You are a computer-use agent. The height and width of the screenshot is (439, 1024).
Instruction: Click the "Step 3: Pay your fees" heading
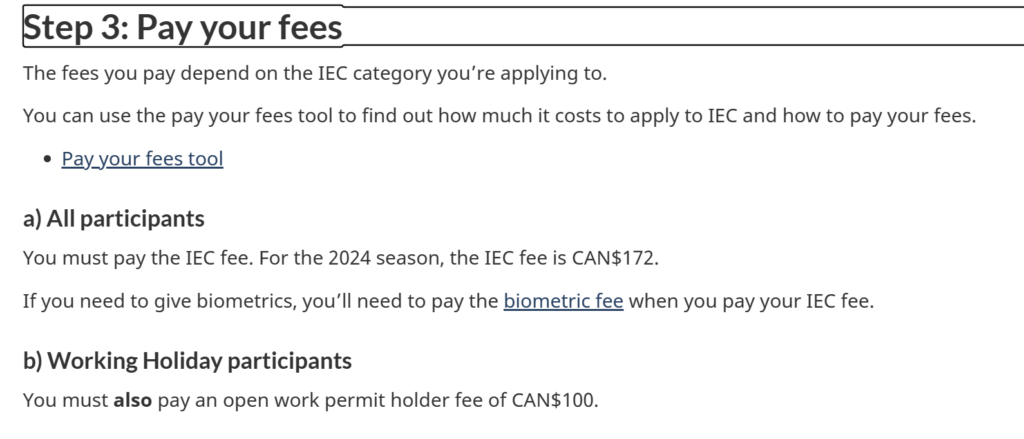coord(182,28)
